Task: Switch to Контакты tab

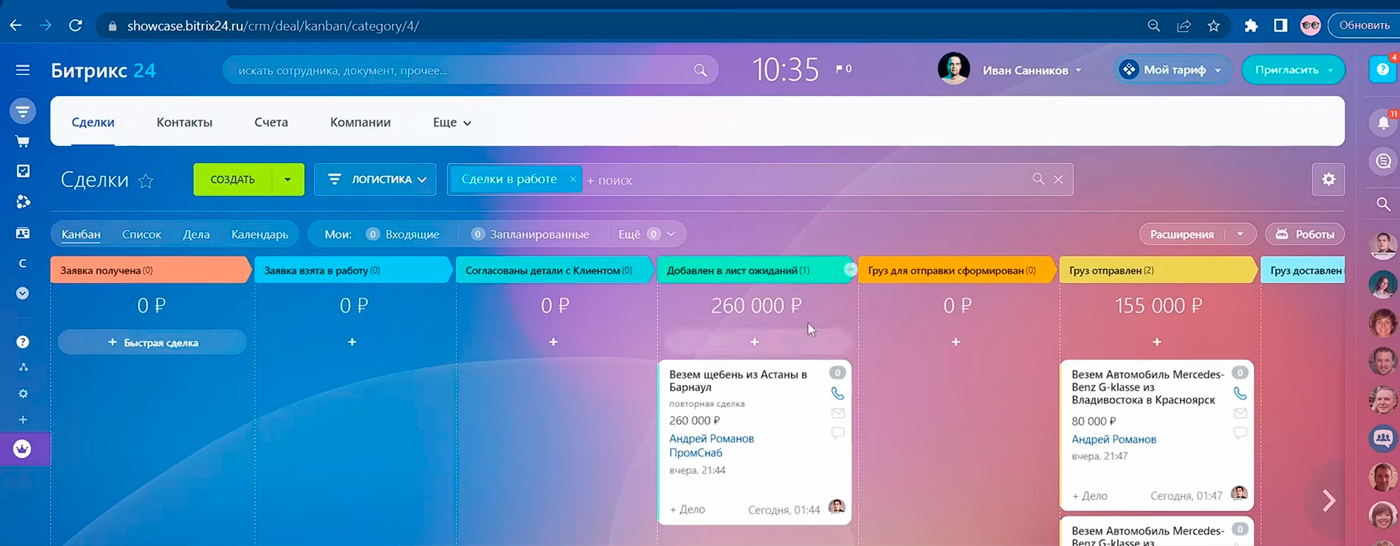Action: point(184,123)
